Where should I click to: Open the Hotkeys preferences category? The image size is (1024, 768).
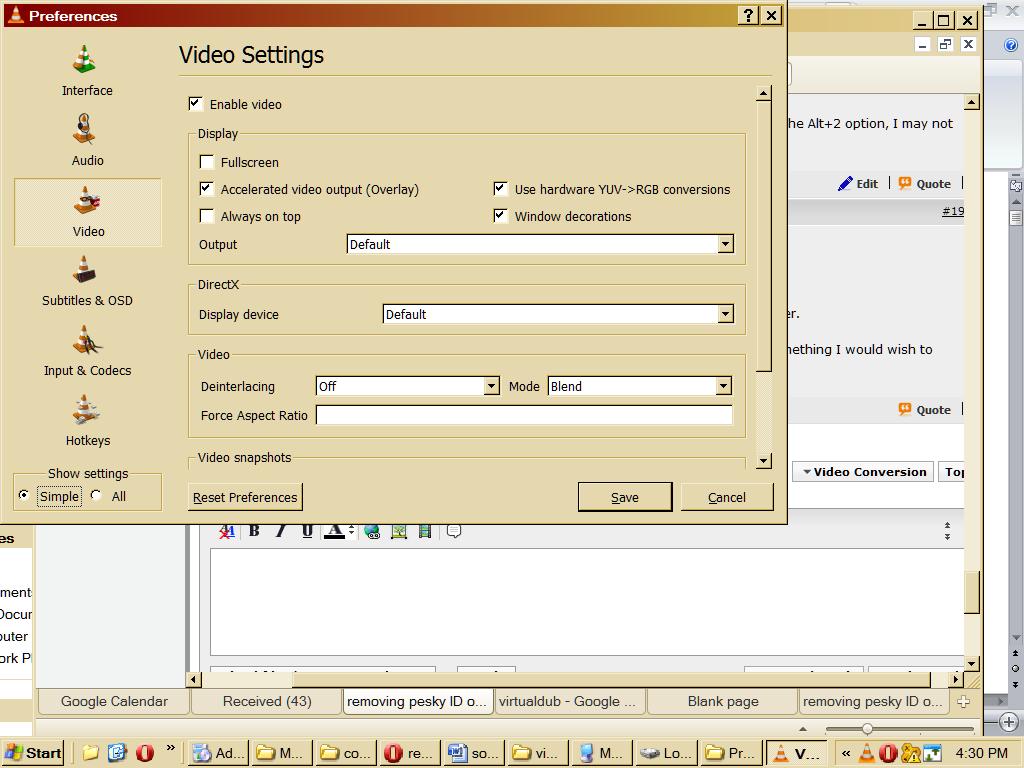click(87, 421)
